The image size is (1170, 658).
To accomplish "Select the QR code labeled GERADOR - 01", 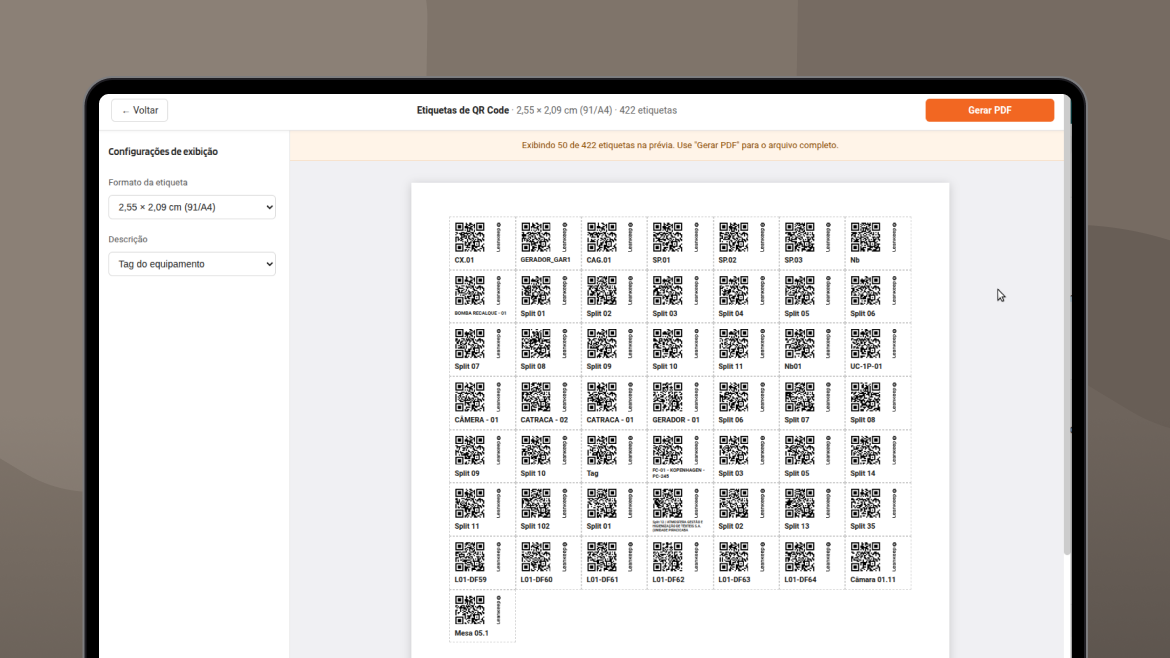I will [x=667, y=397].
